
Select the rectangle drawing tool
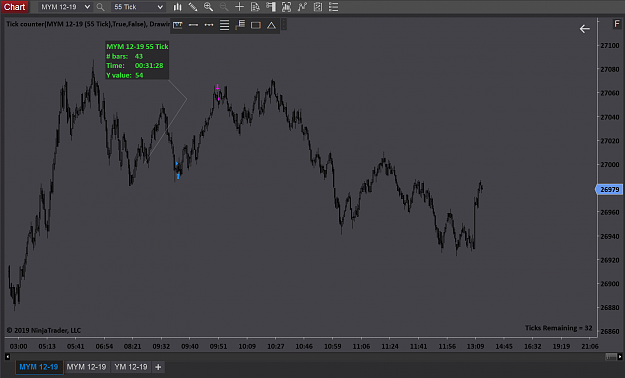(256, 25)
